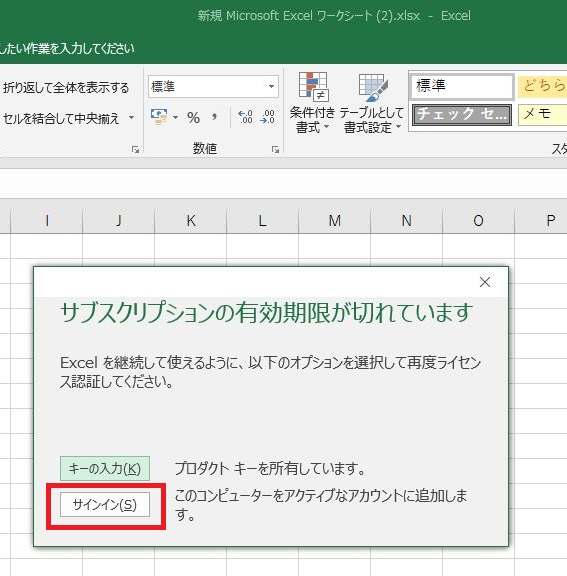Click the キーの入力(K) button

[x=105, y=468]
